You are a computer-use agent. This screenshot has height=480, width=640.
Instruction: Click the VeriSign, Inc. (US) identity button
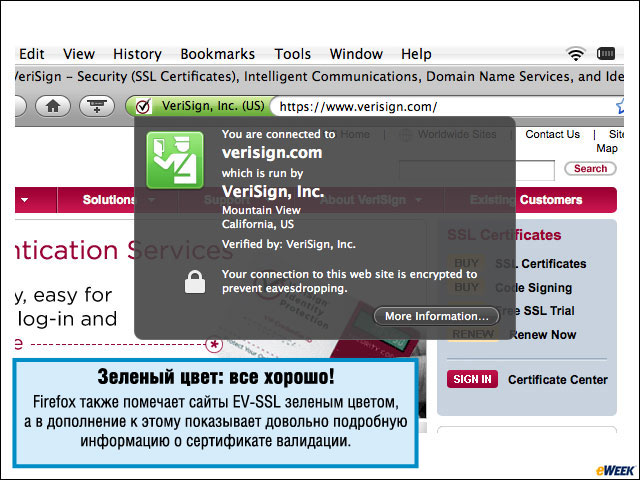(200, 107)
